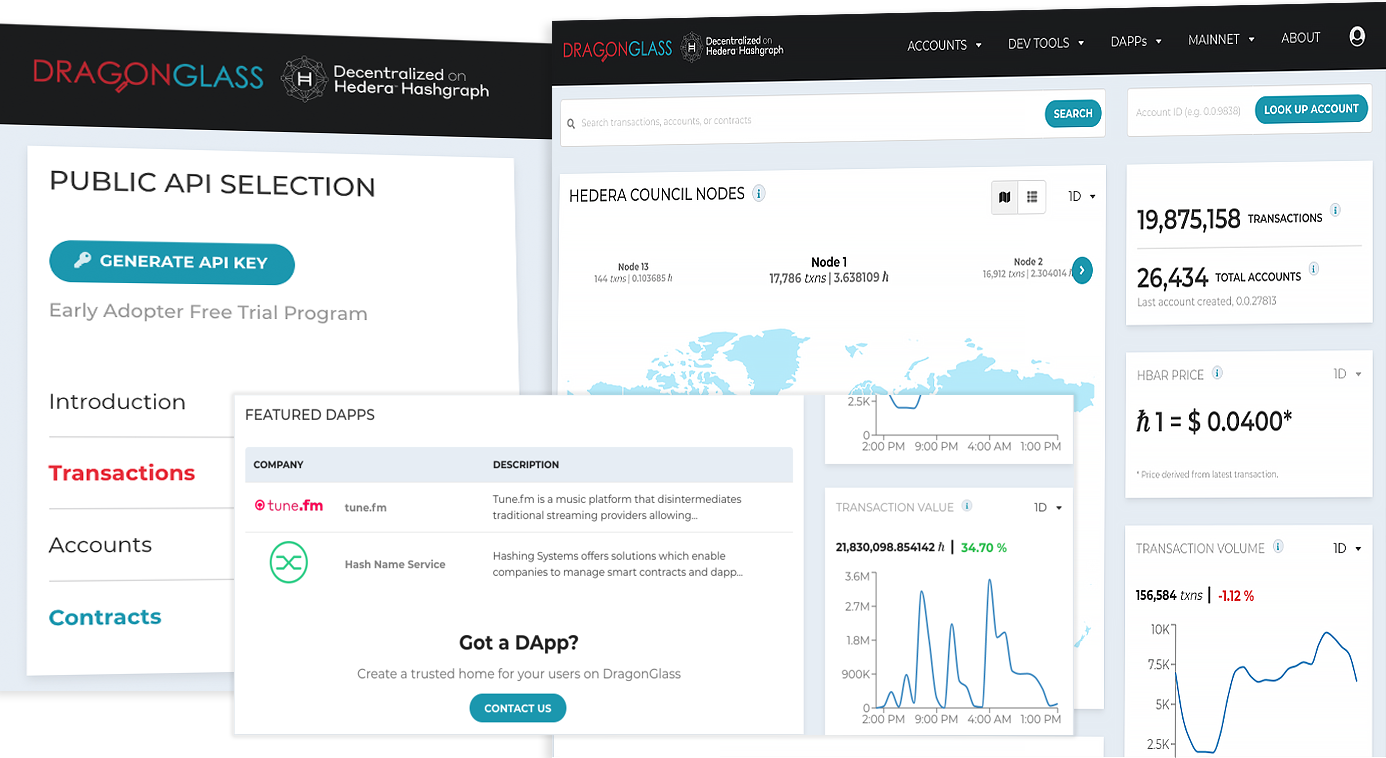This screenshot has width=1386, height=758.
Task: Click the user profile icon in navbar
Action: [1357, 36]
